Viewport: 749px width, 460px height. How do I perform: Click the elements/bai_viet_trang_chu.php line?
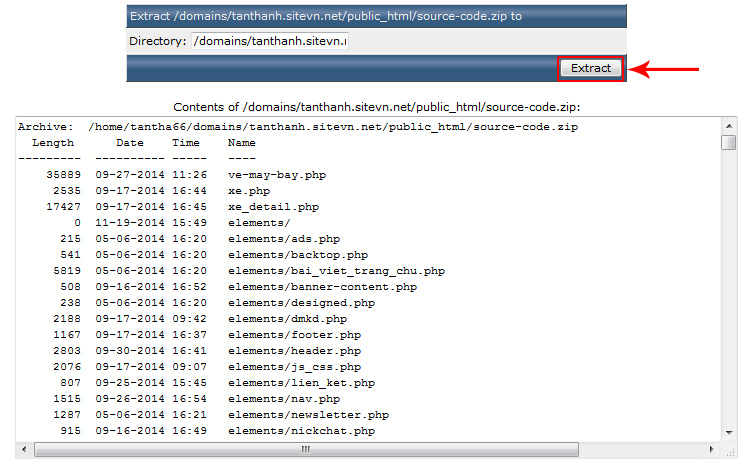336,271
